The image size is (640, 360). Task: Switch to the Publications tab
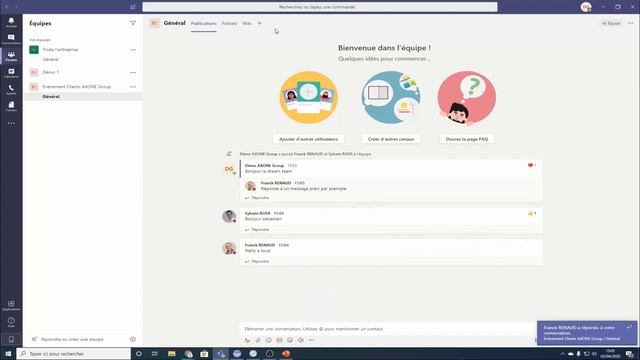pos(203,24)
